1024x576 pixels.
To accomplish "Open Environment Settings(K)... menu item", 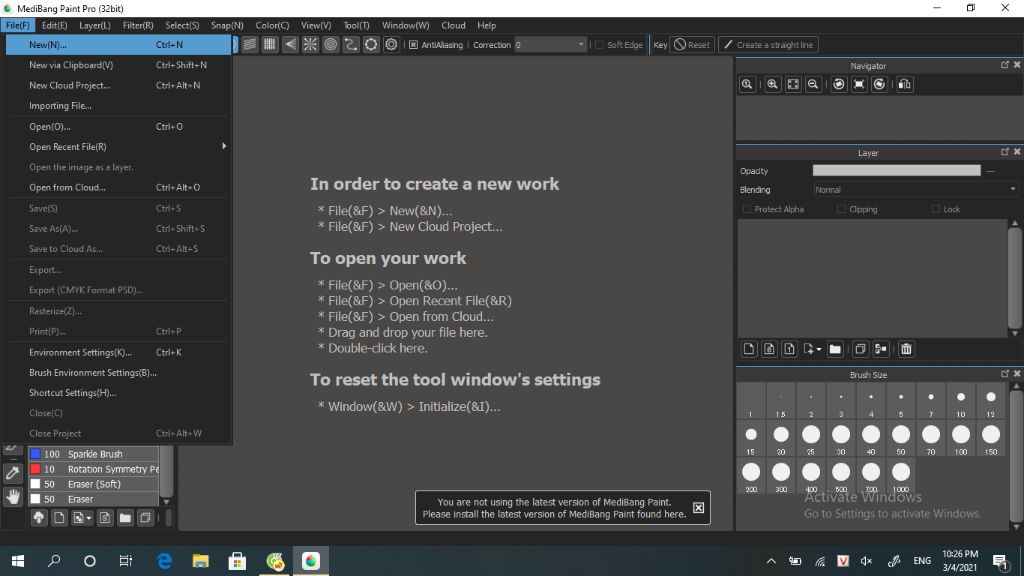I will click(x=119, y=352).
